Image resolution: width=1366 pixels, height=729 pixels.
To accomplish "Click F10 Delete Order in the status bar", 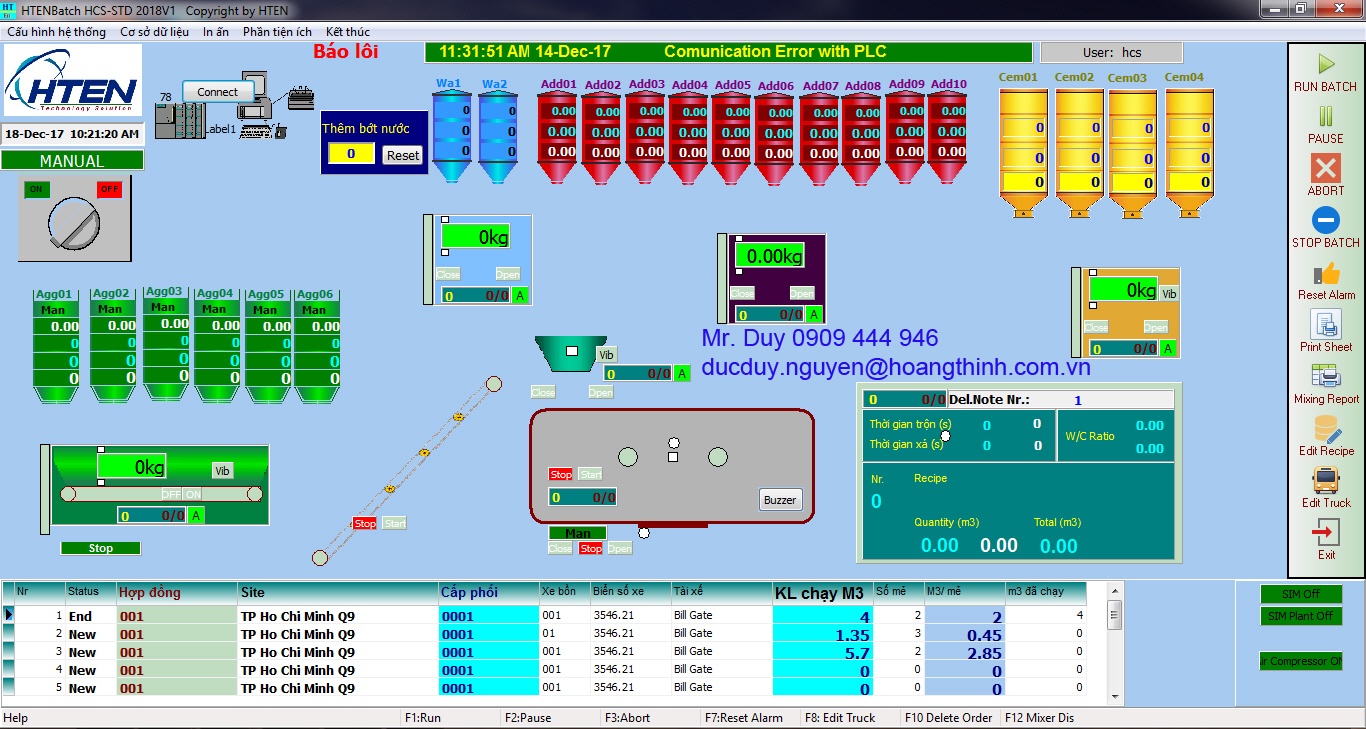I will coord(948,718).
